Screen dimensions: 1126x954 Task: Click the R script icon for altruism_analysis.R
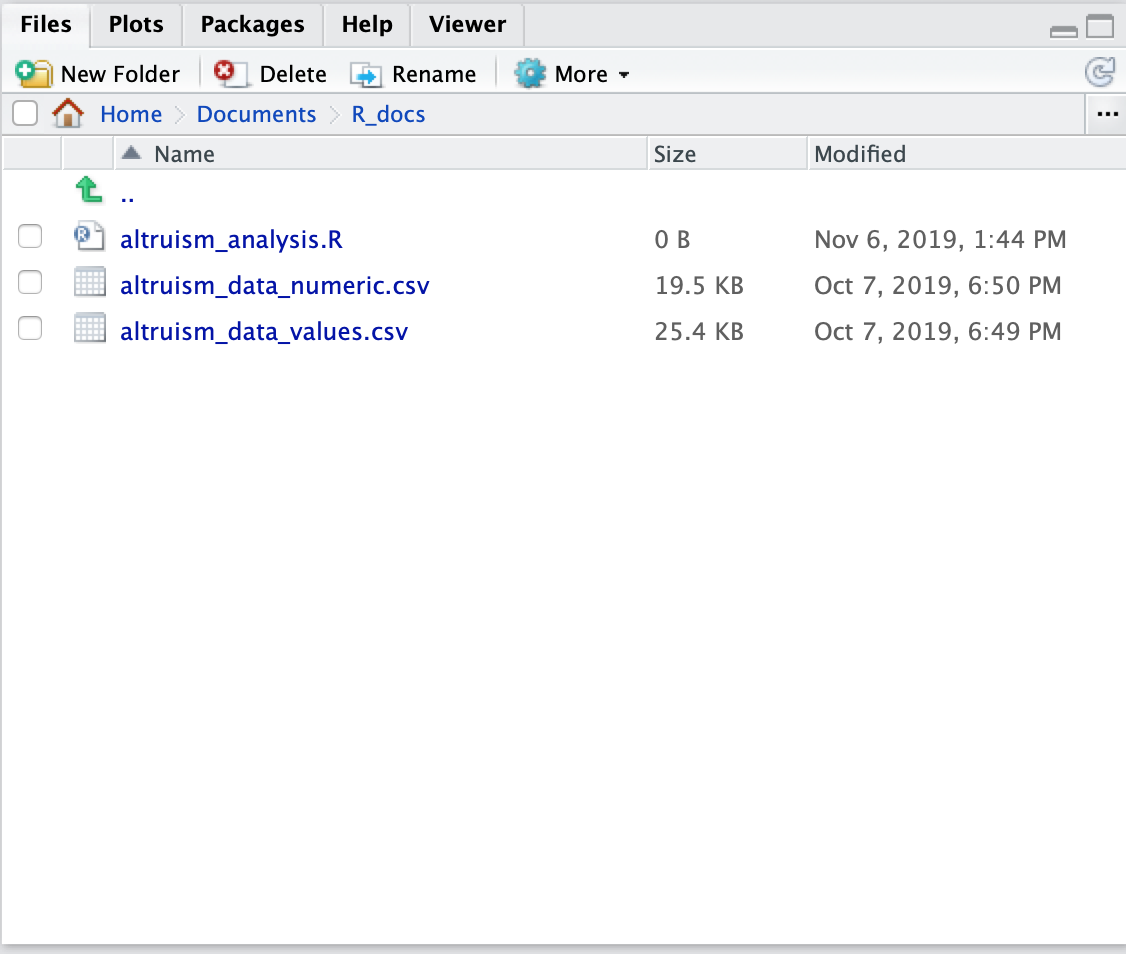90,236
